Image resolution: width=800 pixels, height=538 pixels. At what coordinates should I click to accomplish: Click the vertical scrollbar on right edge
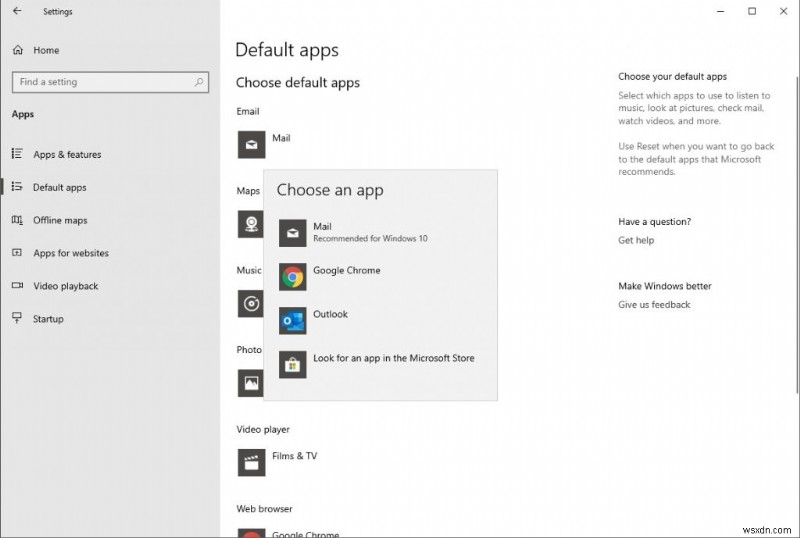pyautogui.click(x=797, y=235)
